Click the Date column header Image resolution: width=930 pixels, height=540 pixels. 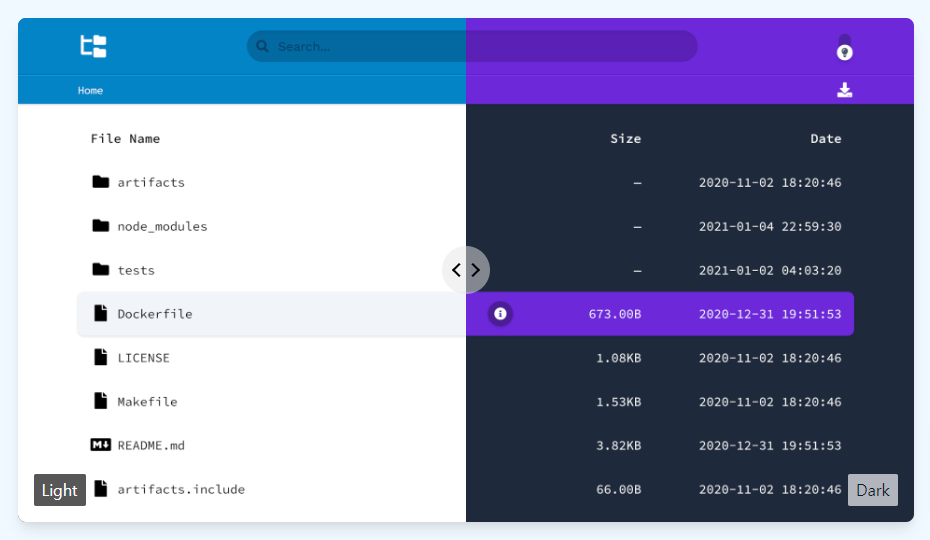click(x=826, y=139)
